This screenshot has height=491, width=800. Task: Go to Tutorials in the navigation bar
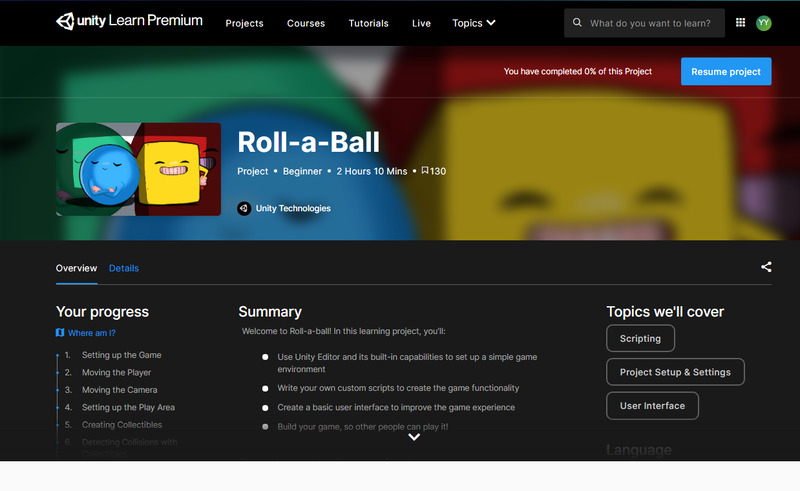coord(368,23)
